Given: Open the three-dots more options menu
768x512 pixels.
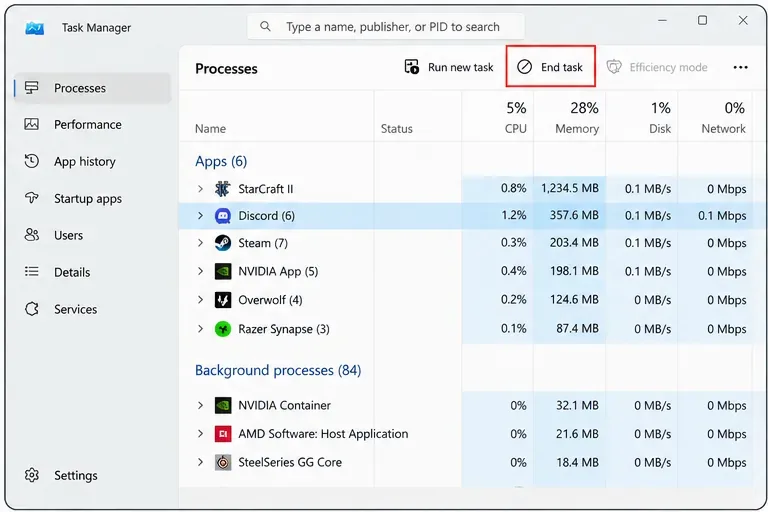Looking at the screenshot, I should pyautogui.click(x=740, y=67).
